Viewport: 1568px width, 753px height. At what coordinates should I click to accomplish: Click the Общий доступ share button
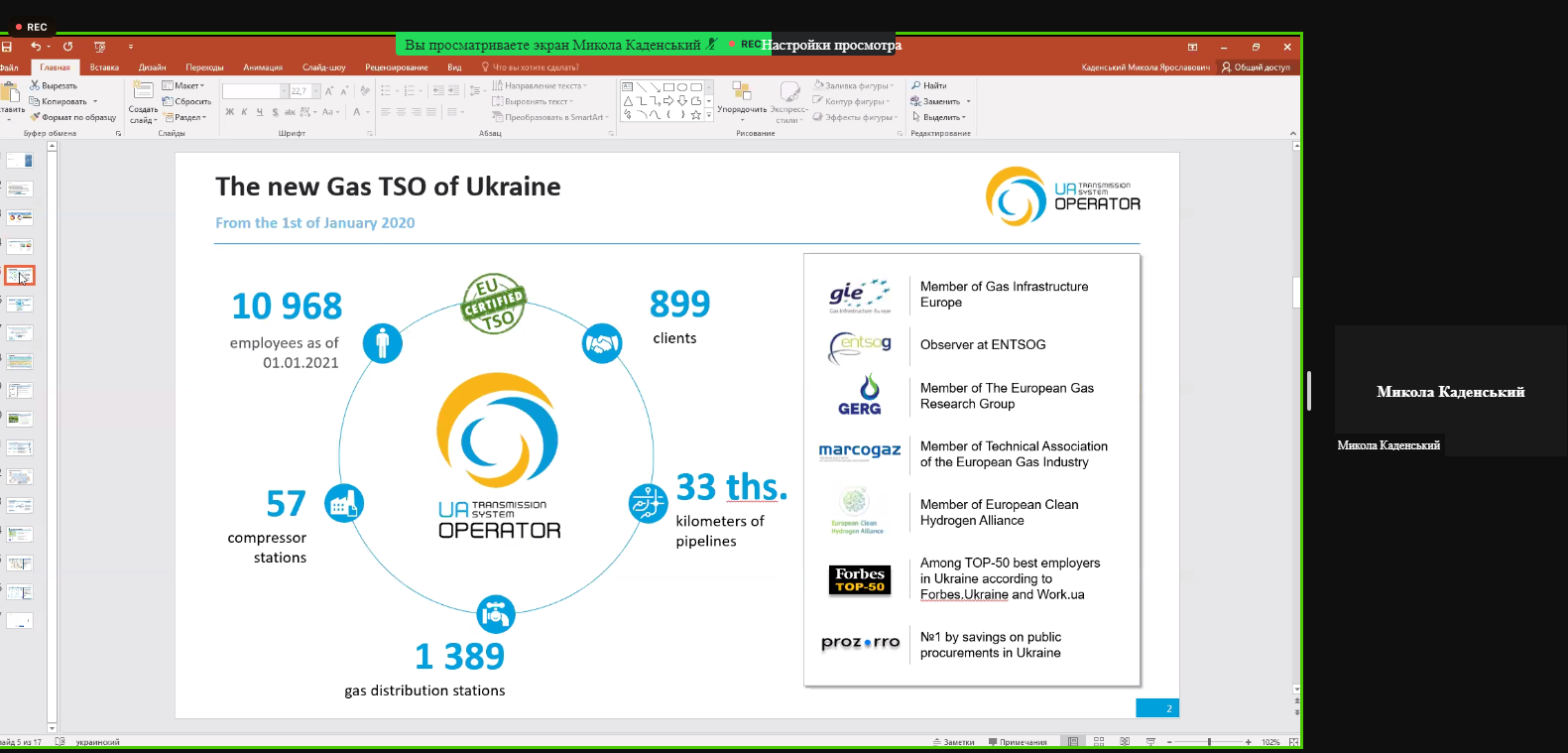point(1256,67)
